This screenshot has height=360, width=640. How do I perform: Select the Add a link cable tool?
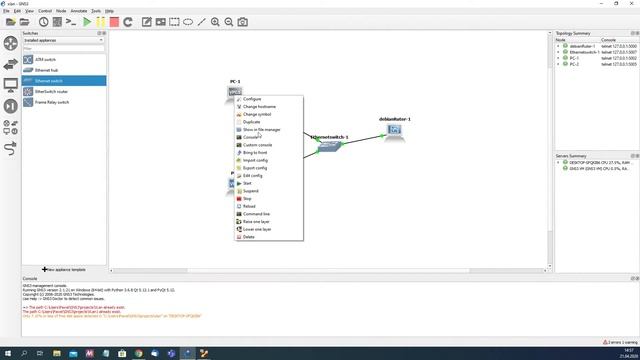click(11, 148)
